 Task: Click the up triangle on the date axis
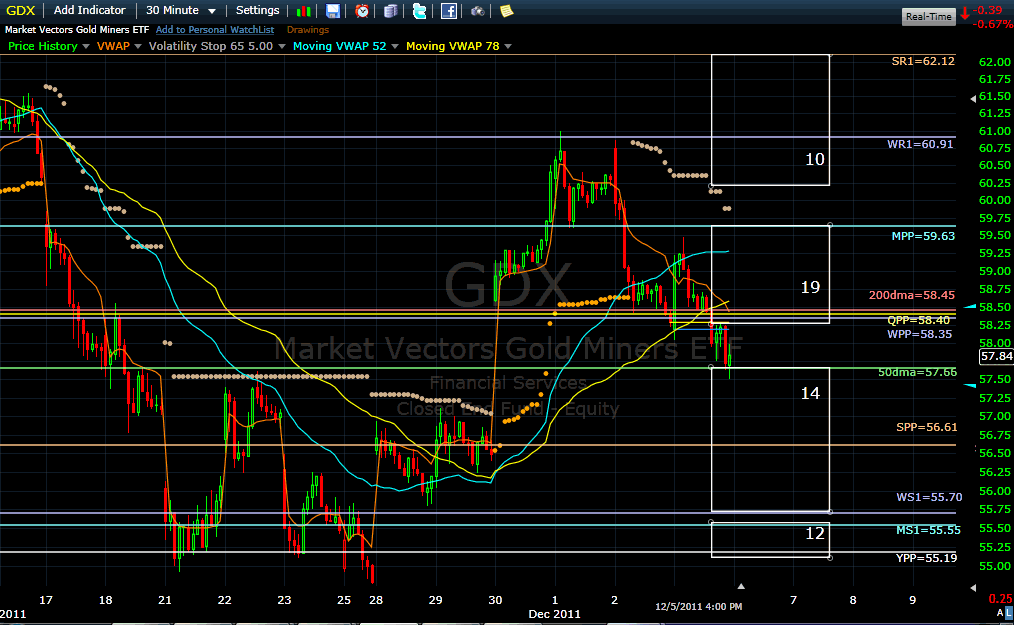pyautogui.click(x=741, y=586)
